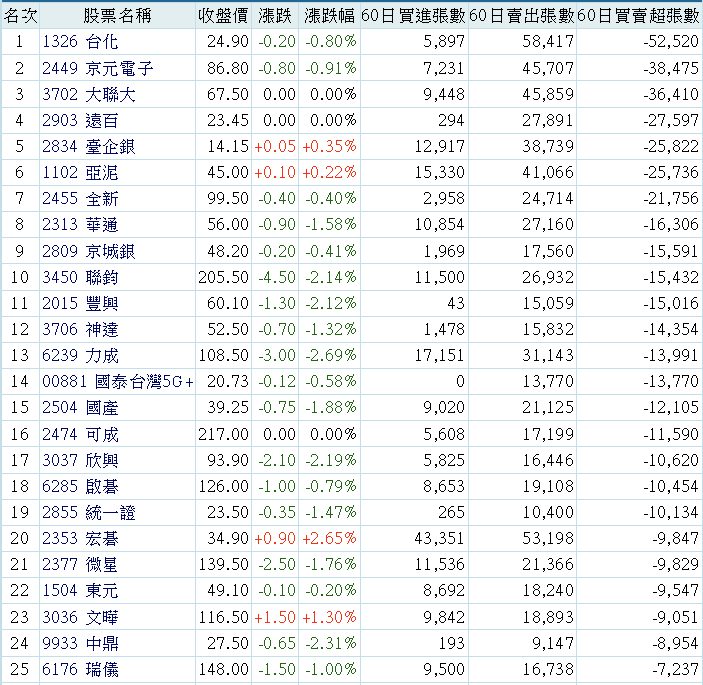
Task: Click the change value -4.50
Action: 277,277
